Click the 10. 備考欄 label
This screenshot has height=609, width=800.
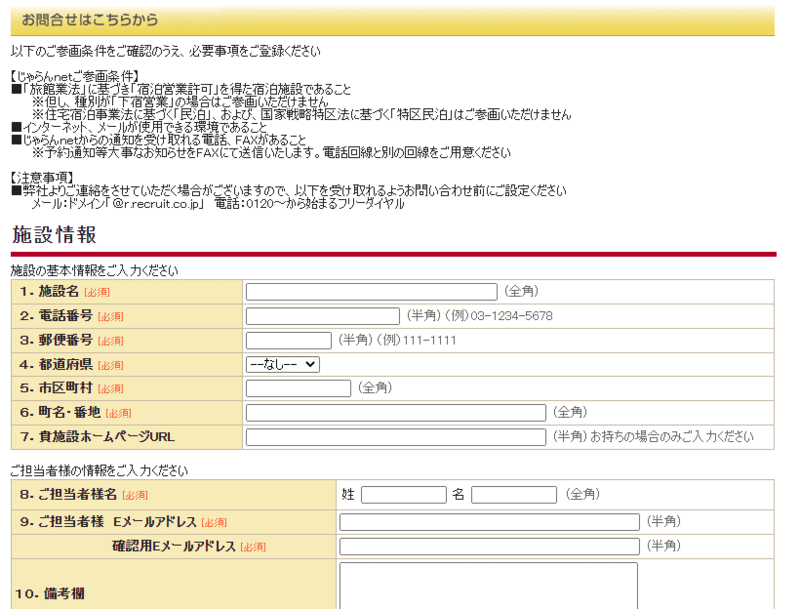click(x=49, y=594)
